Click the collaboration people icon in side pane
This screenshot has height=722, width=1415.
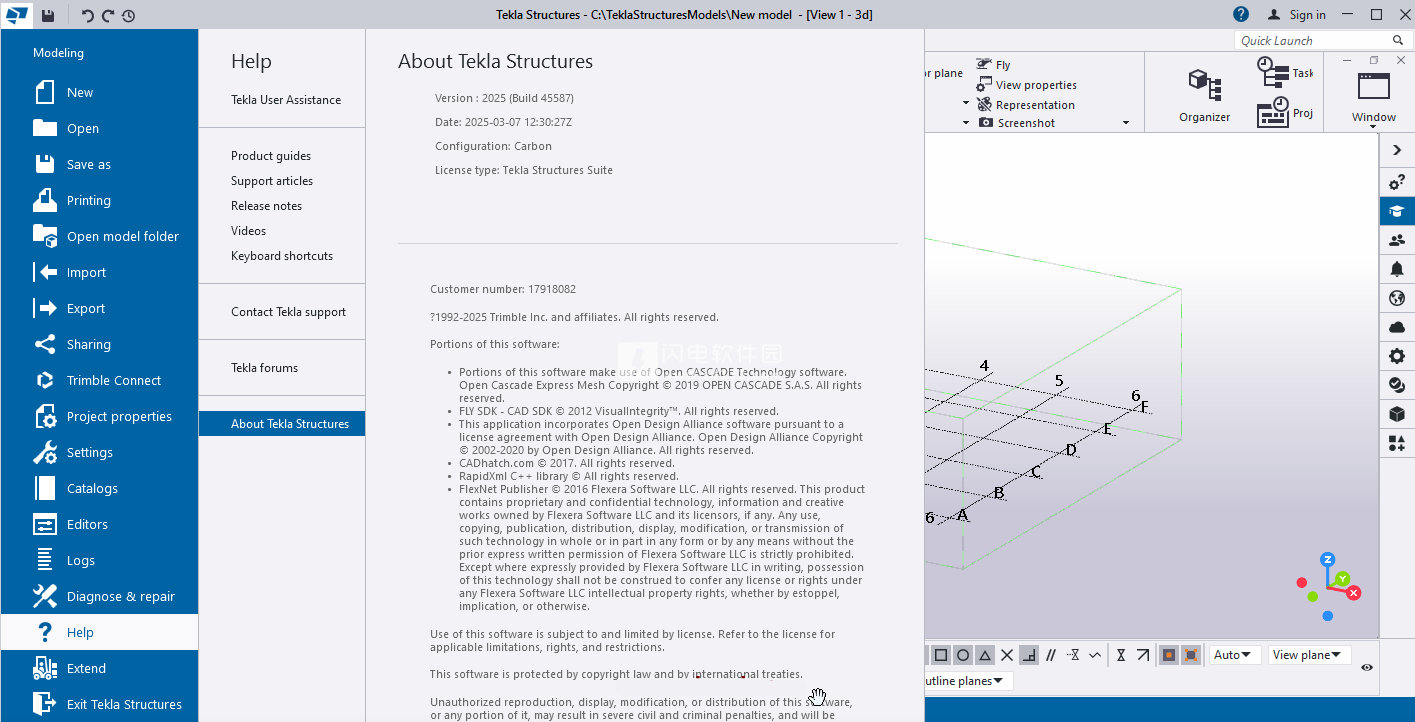click(x=1396, y=240)
